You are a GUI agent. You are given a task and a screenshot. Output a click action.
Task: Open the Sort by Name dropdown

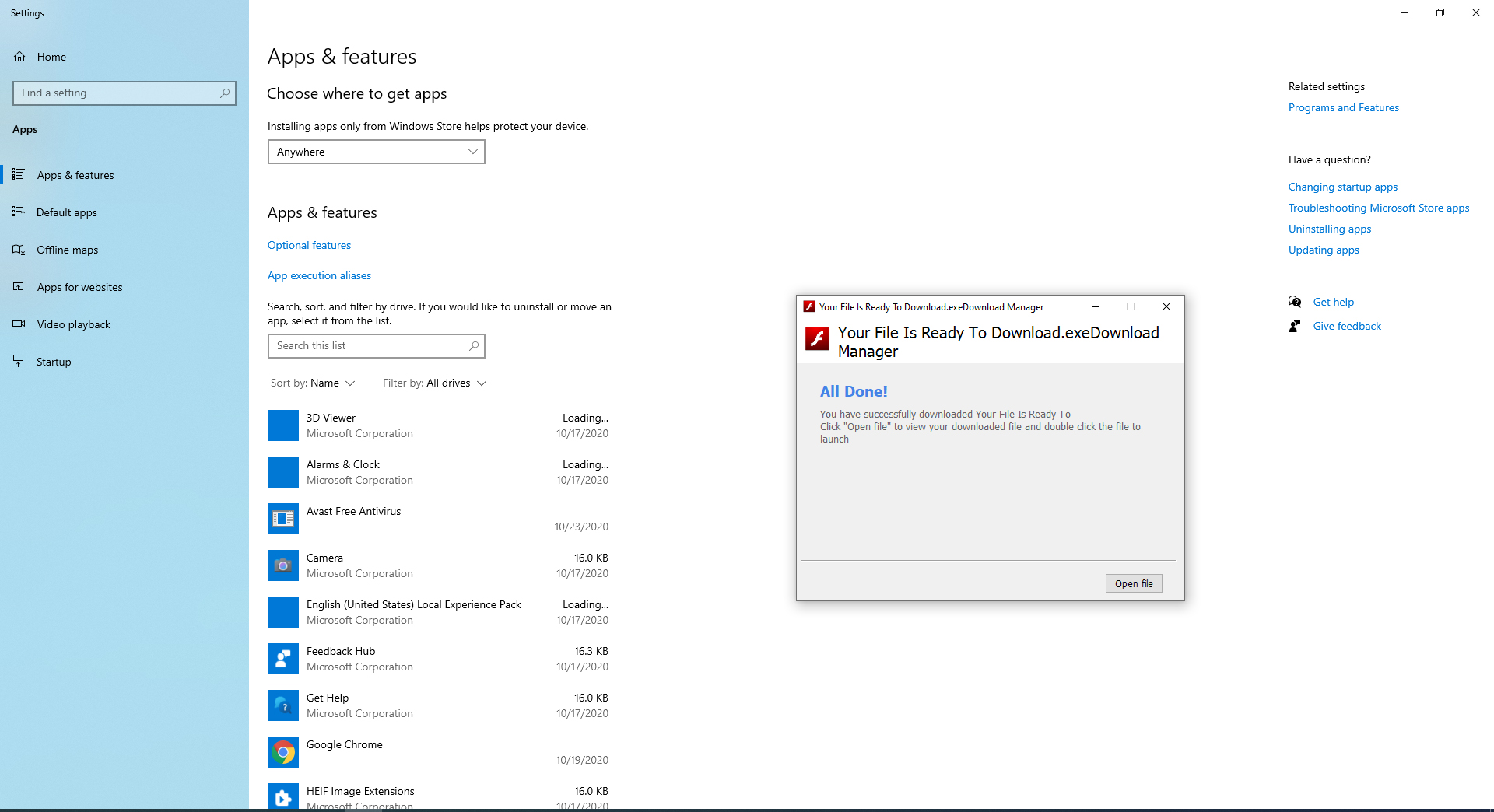point(313,383)
